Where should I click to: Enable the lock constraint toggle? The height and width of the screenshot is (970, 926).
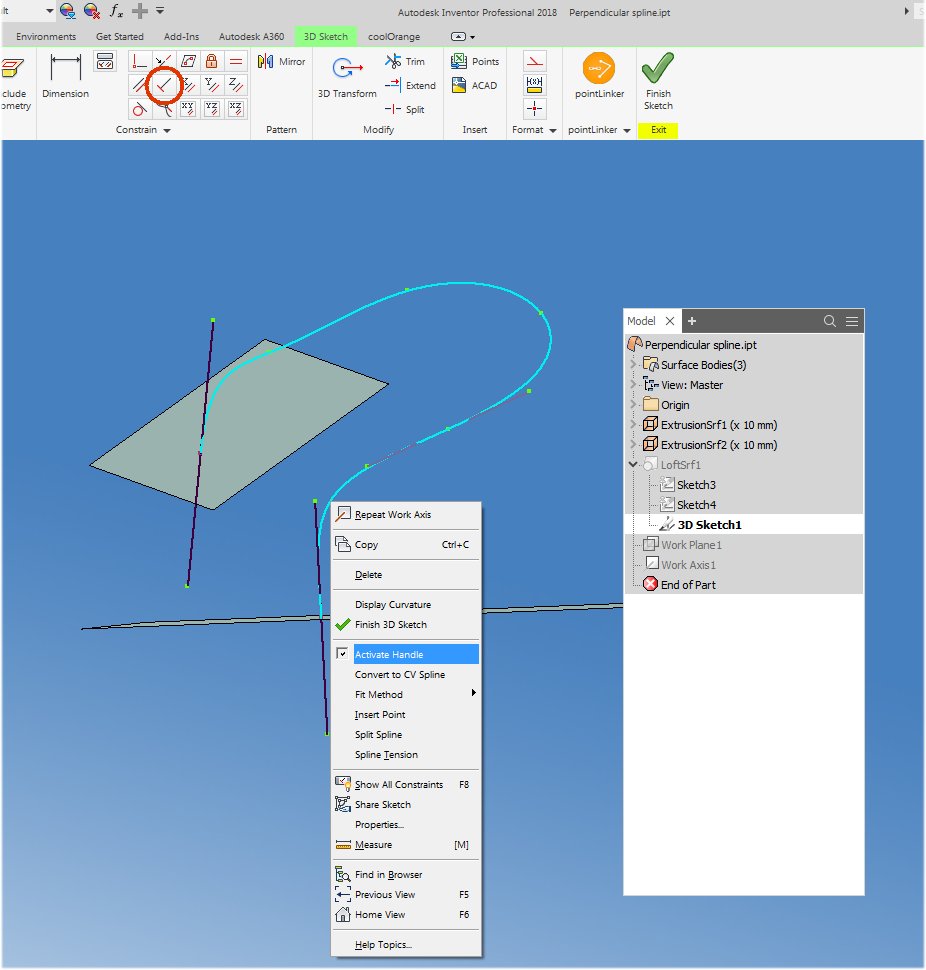tap(211, 61)
